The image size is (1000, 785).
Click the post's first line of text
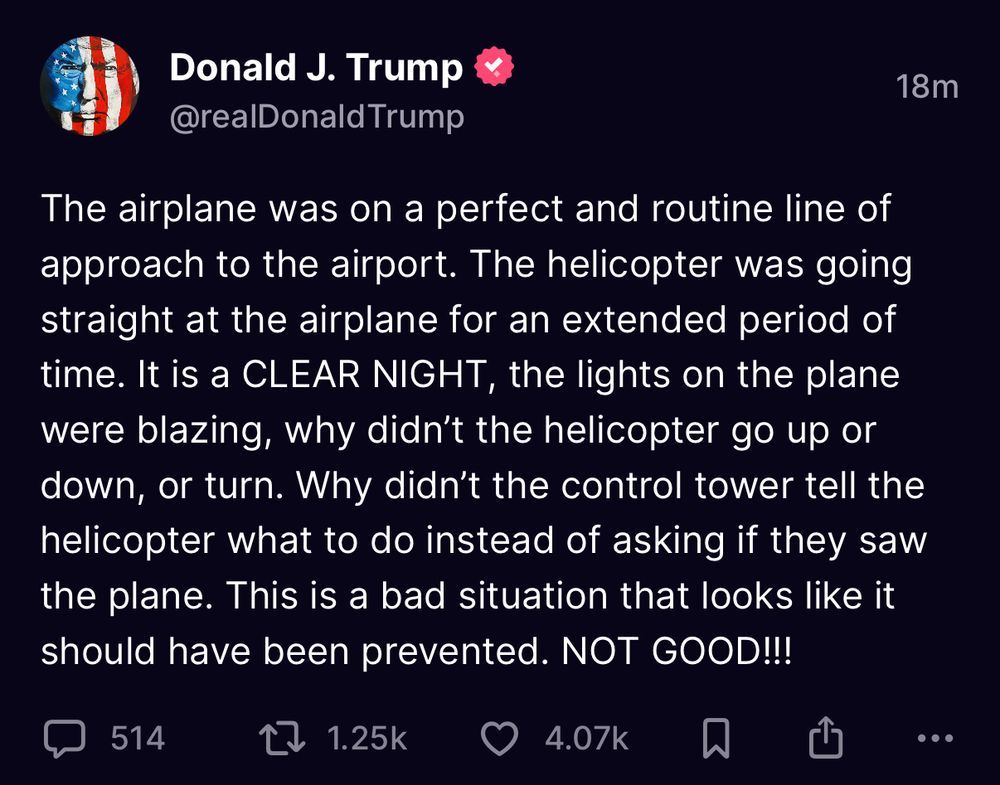[465, 210]
